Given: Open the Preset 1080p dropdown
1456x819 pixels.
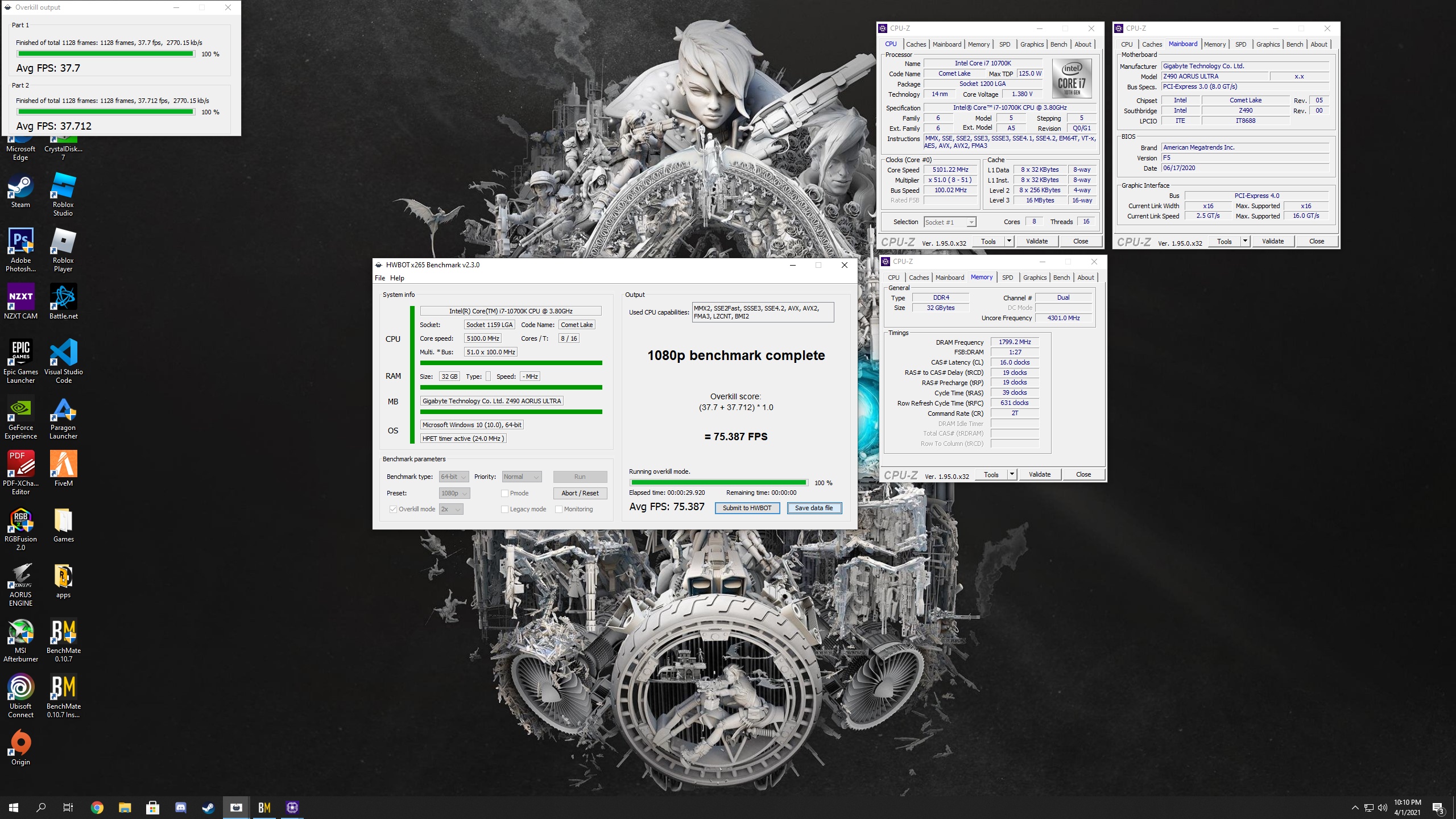Looking at the screenshot, I should (x=454, y=493).
